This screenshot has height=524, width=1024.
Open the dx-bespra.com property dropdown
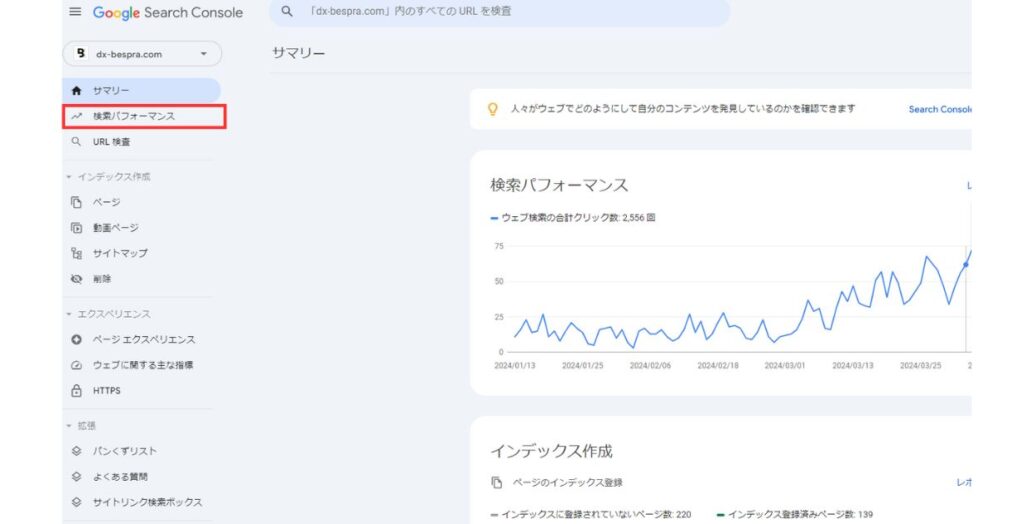click(x=142, y=54)
